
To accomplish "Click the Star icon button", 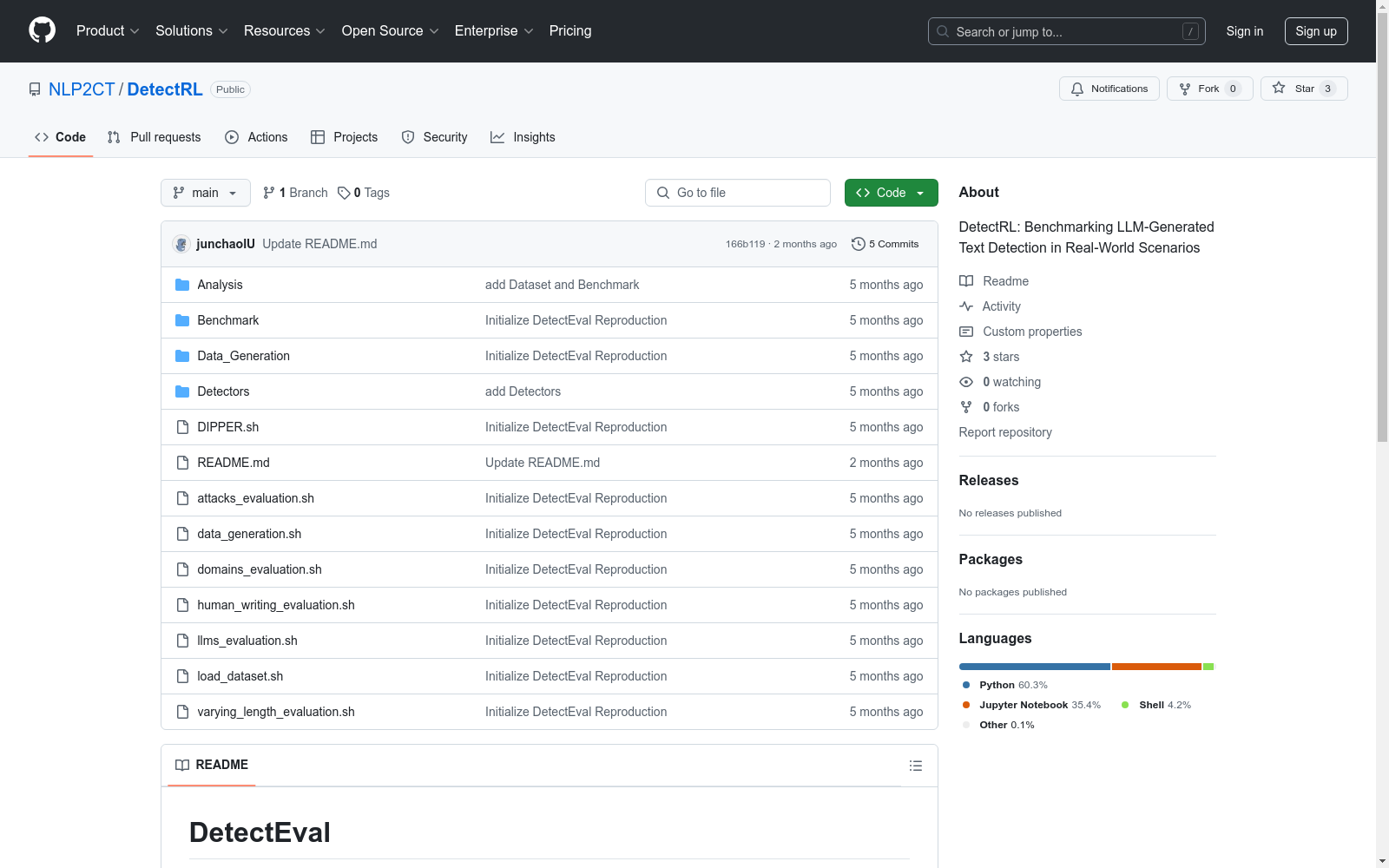I will coord(1279,88).
